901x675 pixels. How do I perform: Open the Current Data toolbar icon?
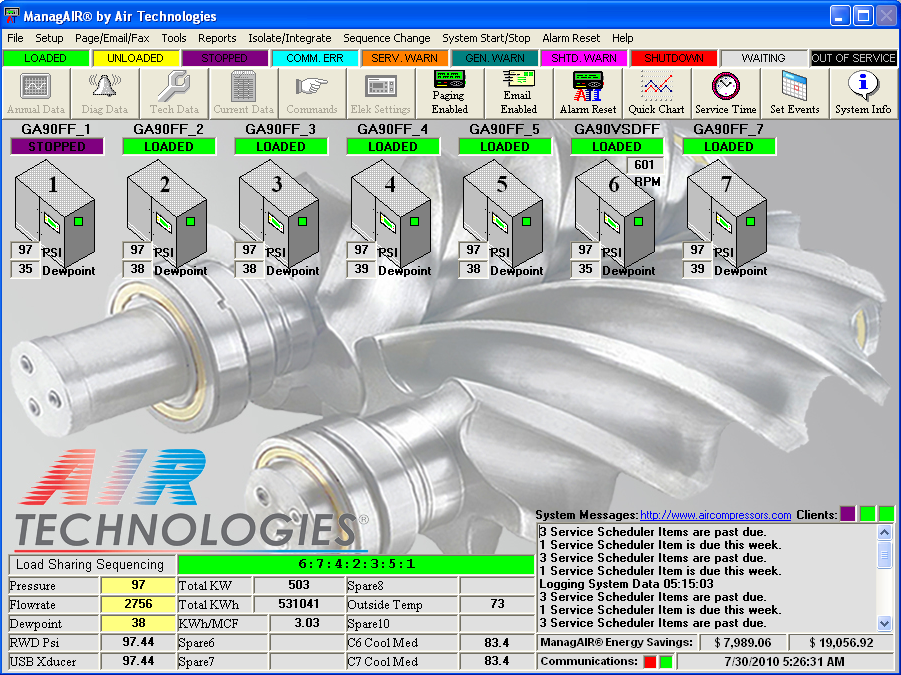click(x=243, y=93)
